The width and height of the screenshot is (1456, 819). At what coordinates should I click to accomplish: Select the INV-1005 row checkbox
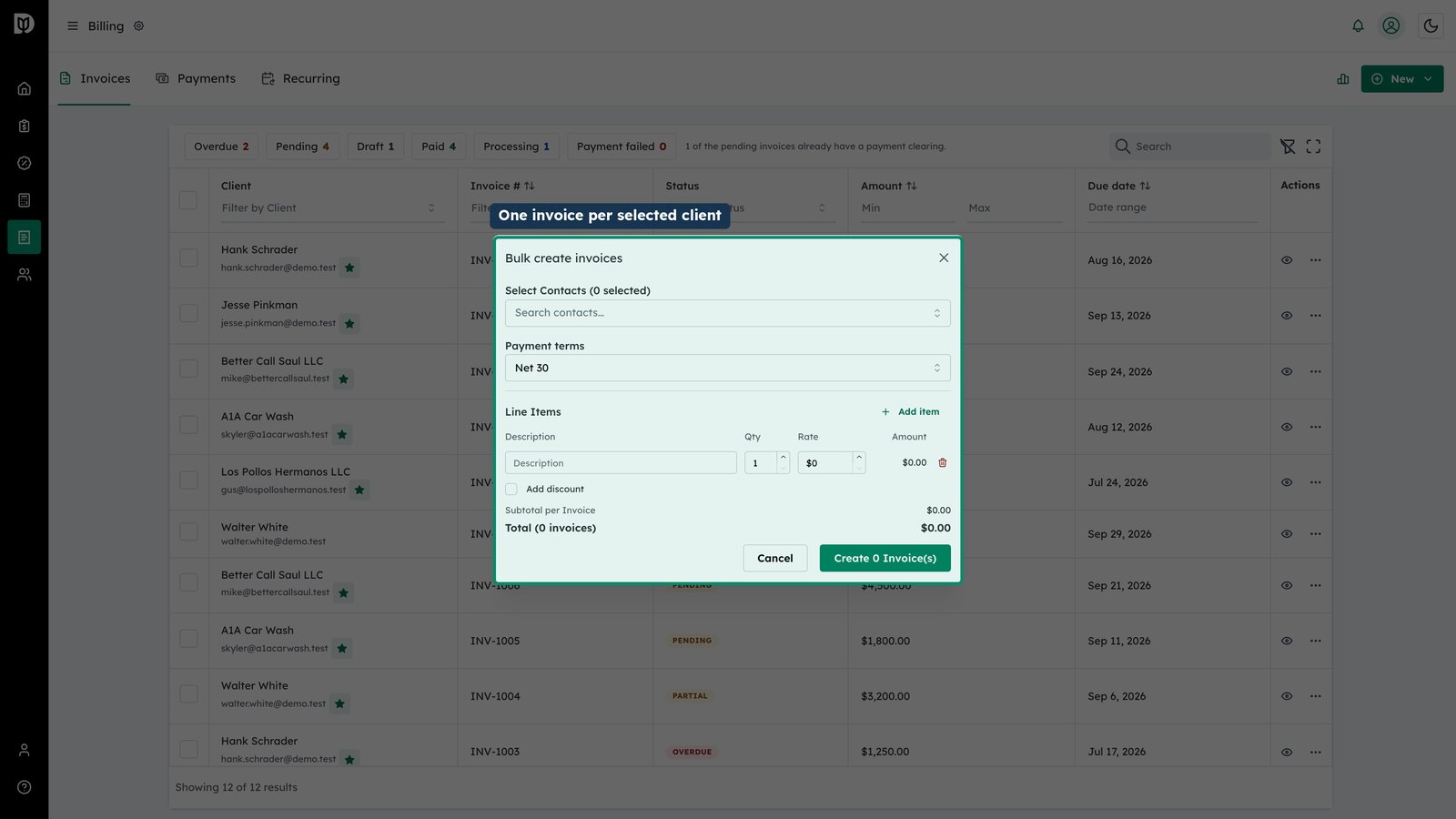[x=188, y=638]
